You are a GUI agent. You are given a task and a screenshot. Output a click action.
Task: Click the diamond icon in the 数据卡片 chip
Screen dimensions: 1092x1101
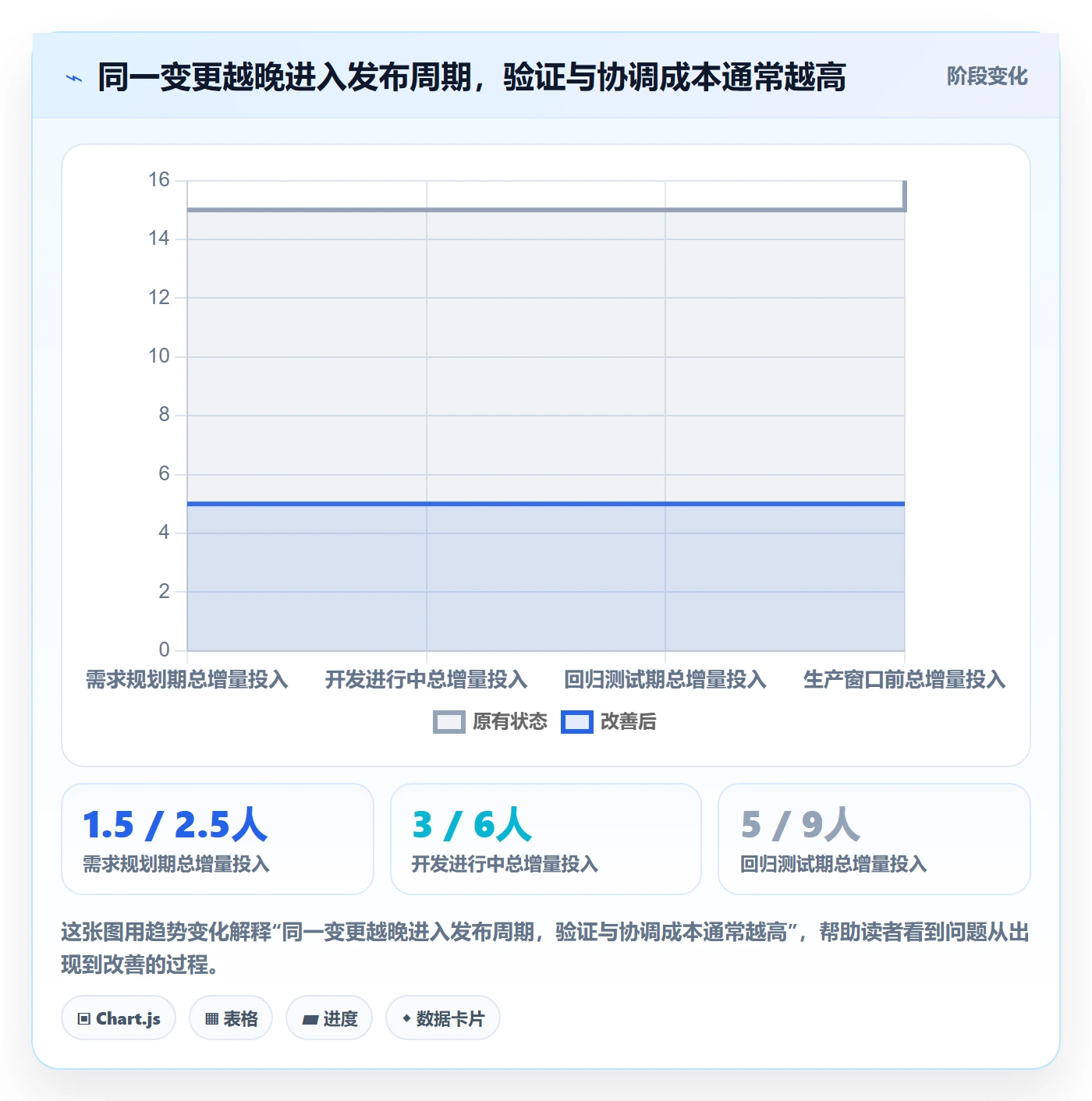coord(406,1018)
